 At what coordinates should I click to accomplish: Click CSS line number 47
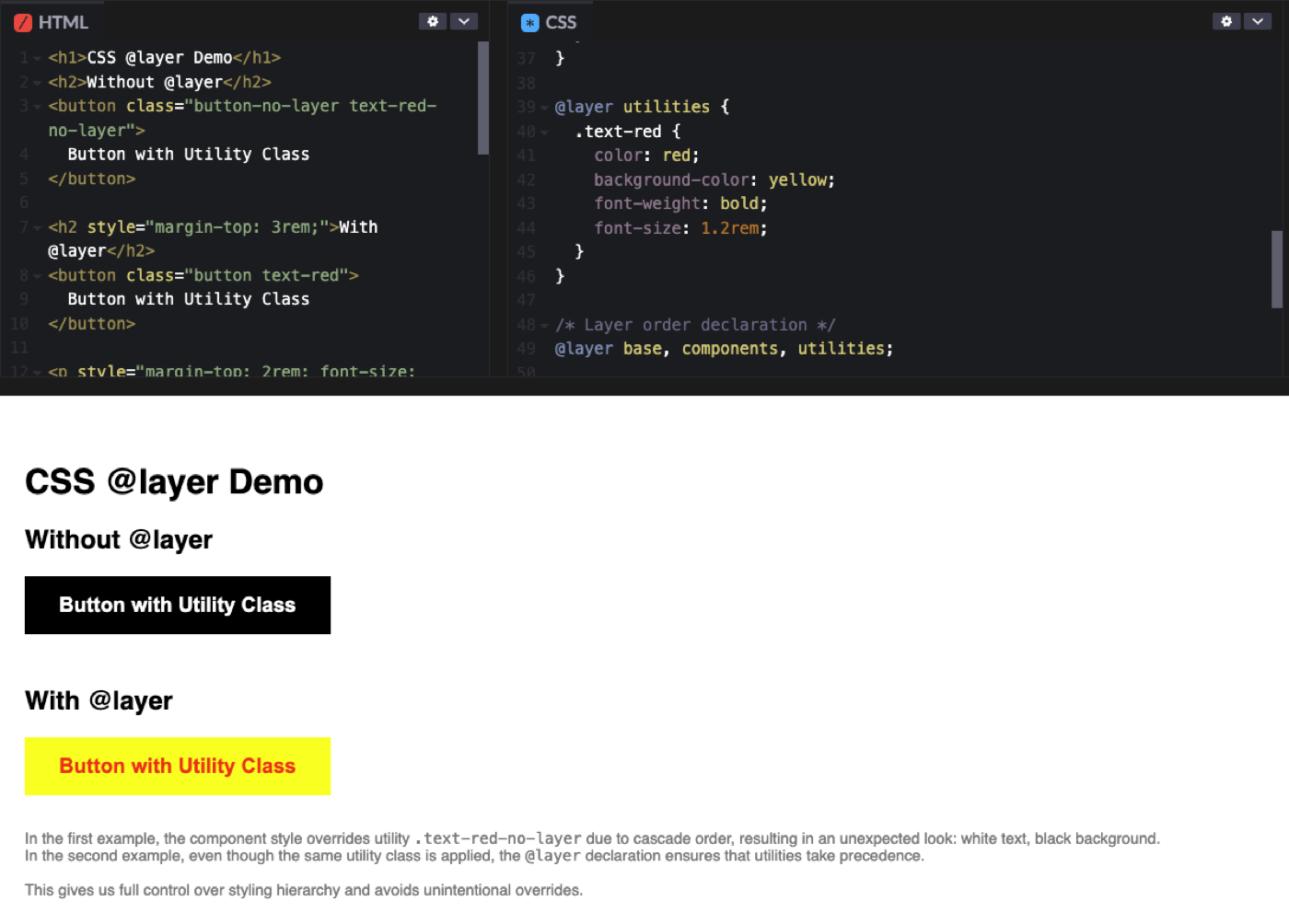coord(526,300)
